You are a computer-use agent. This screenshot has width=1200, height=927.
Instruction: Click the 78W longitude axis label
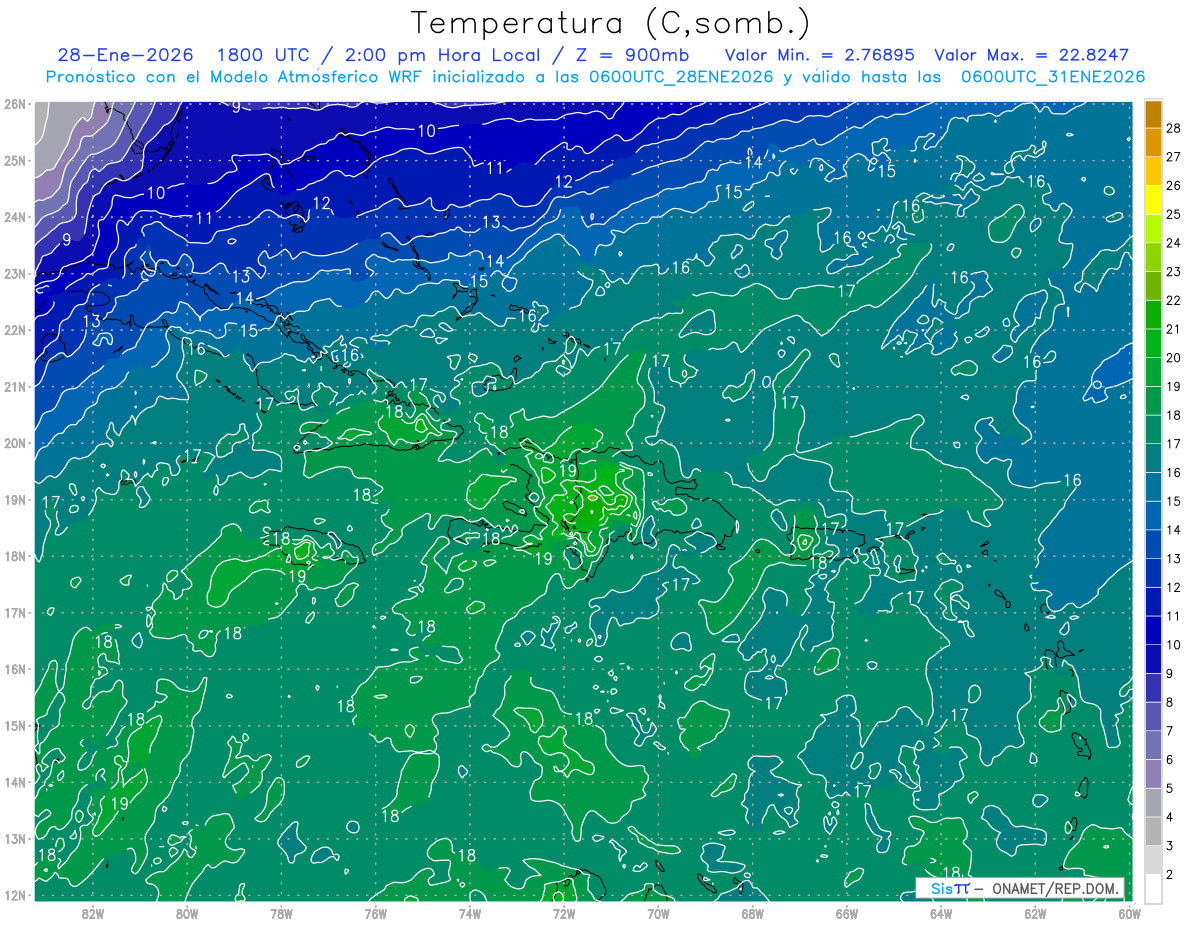click(281, 913)
